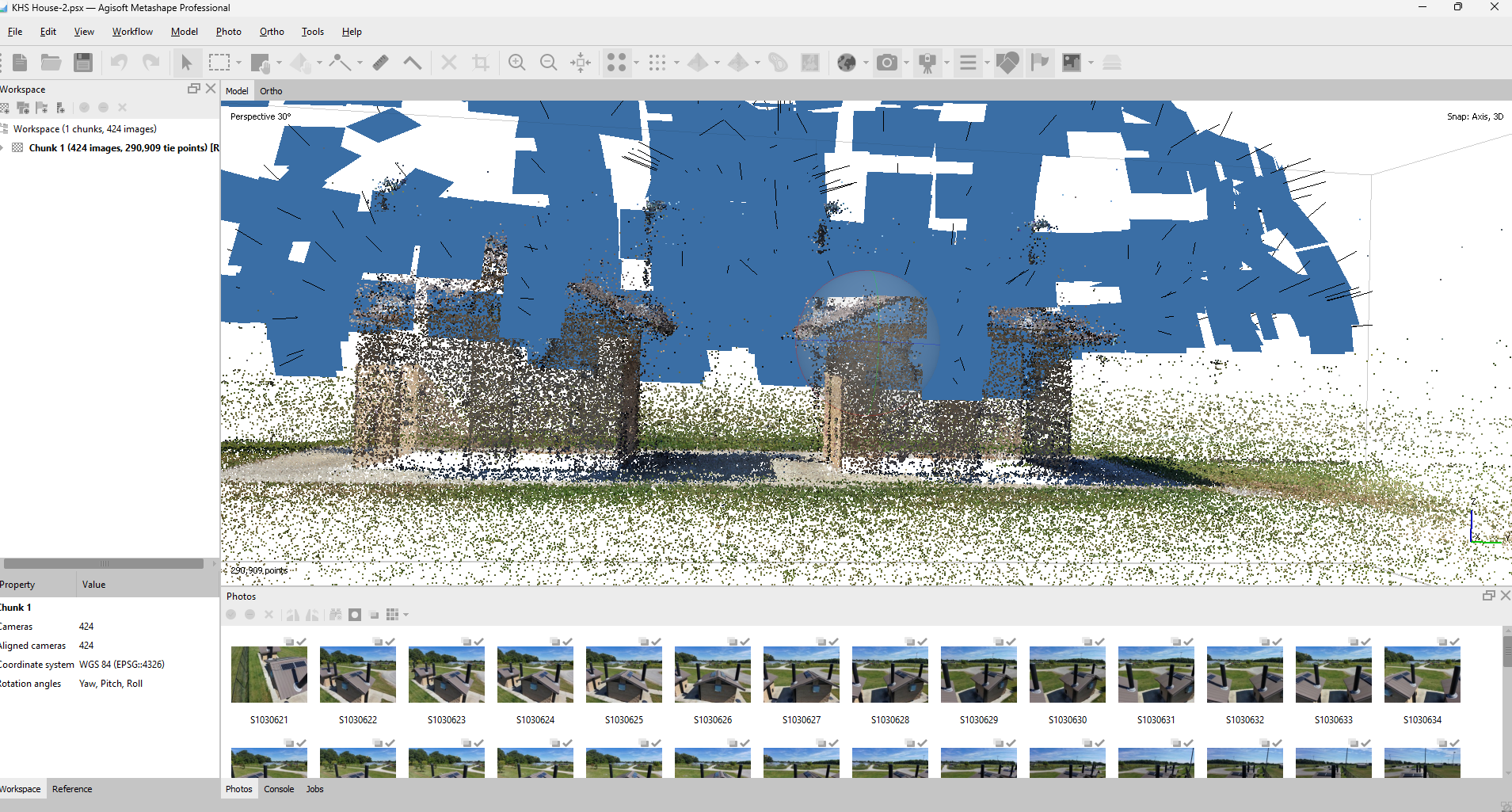The height and width of the screenshot is (812, 1512).
Task: Click the Add Photos icon in Workspace
Action: [x=23, y=108]
